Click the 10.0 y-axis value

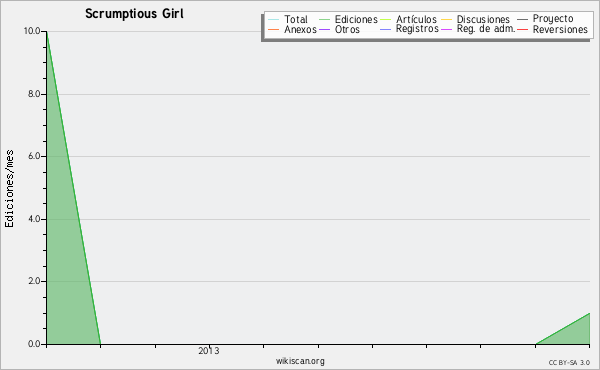[32, 31]
